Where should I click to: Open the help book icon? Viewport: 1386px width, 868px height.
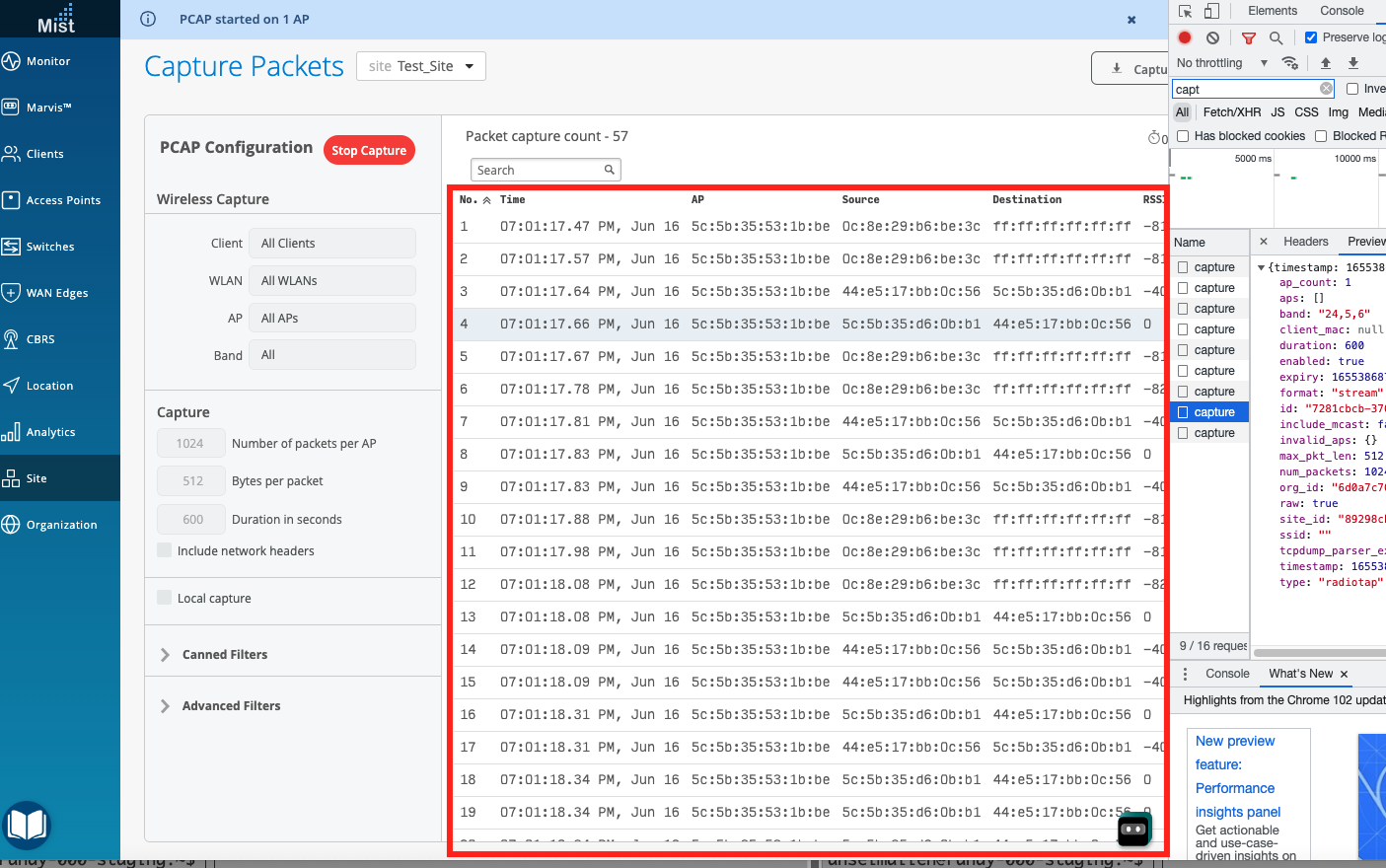click(x=27, y=825)
